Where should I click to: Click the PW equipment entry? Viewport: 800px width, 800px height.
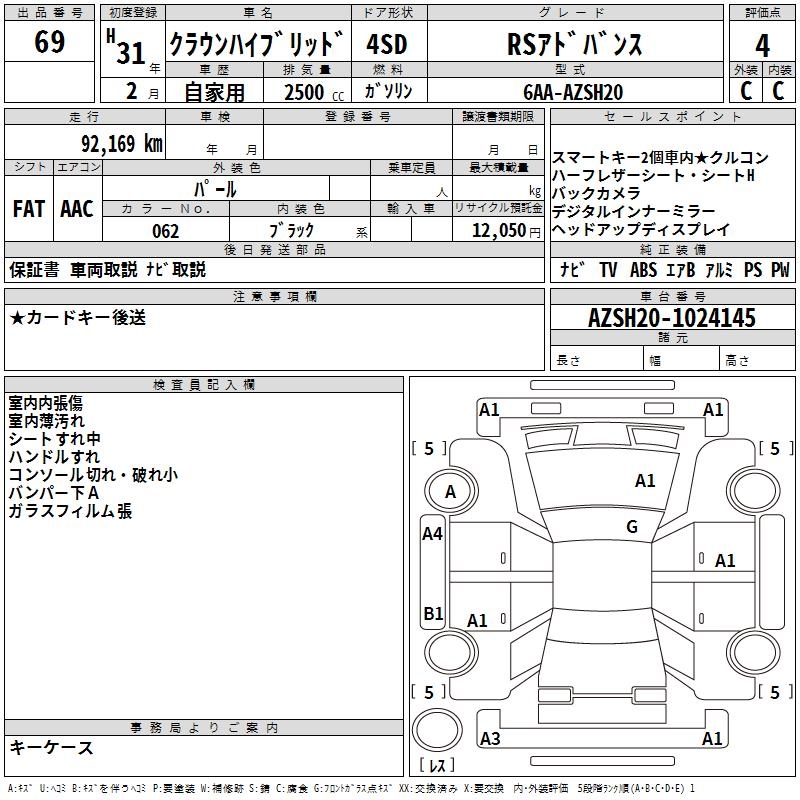tap(780, 269)
